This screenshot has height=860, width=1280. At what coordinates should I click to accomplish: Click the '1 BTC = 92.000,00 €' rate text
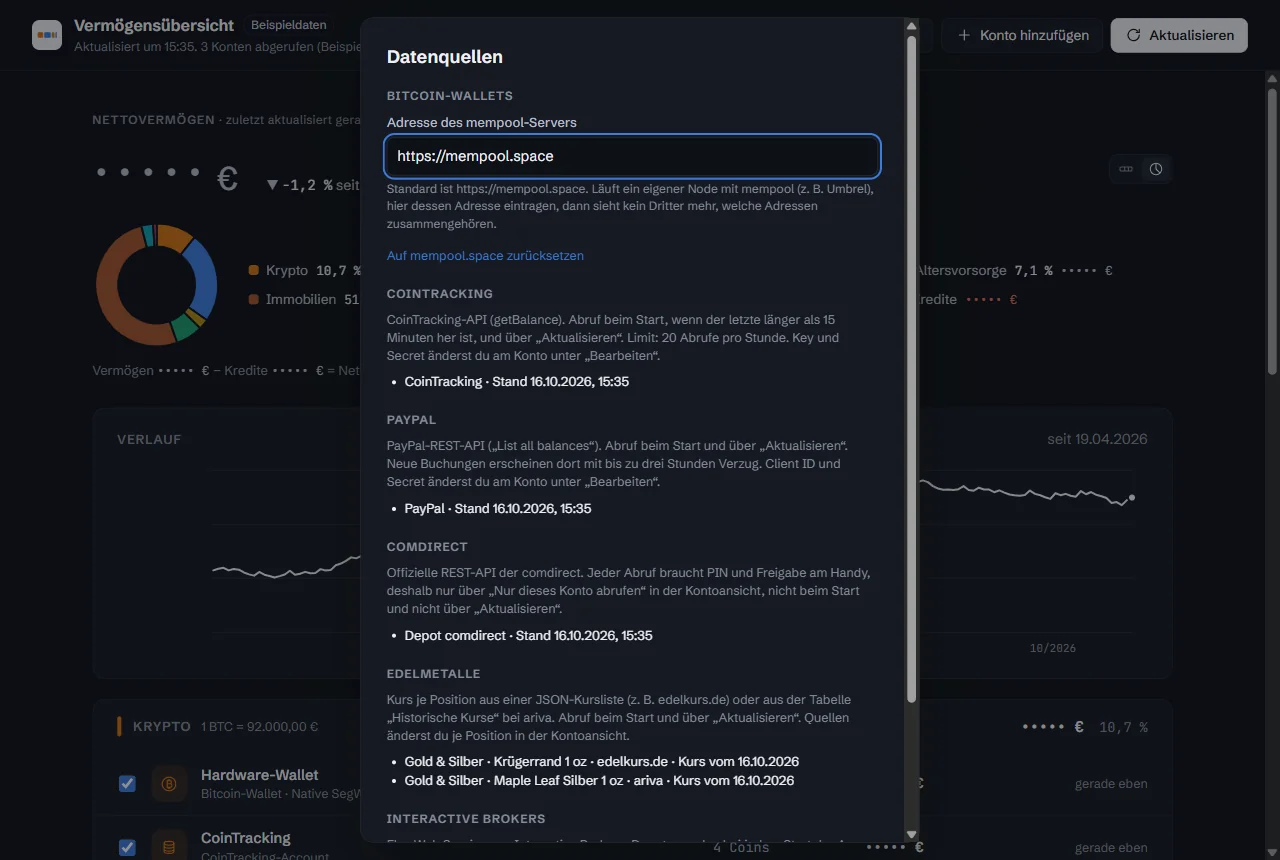point(260,727)
